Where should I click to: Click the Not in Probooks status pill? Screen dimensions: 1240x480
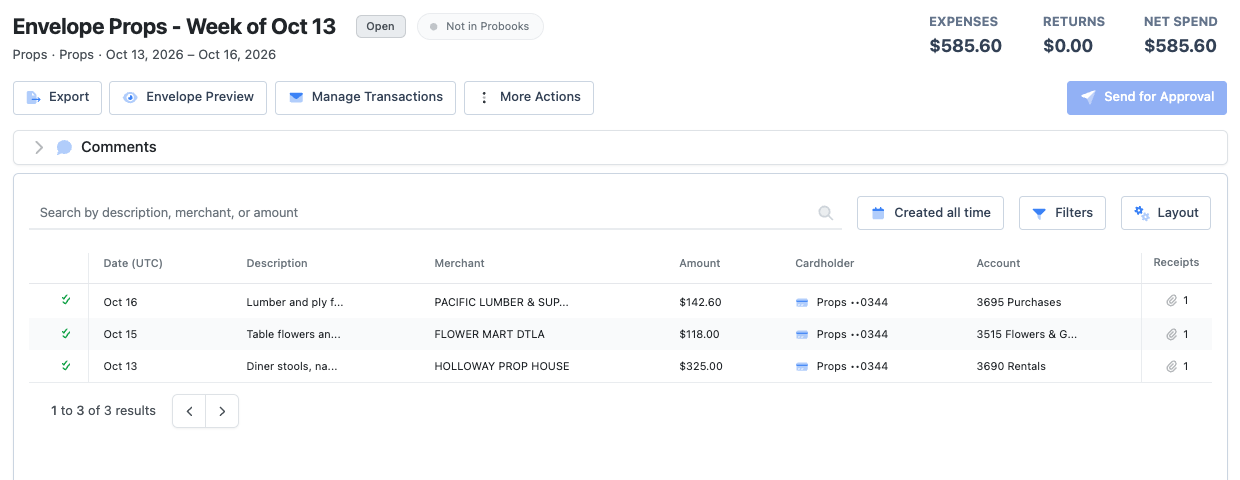tap(480, 27)
